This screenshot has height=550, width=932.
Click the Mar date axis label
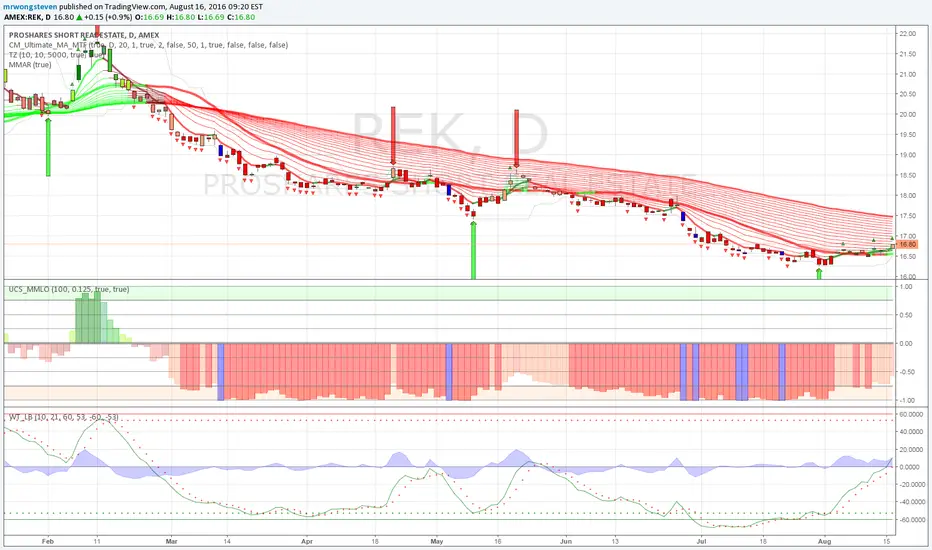point(172,542)
